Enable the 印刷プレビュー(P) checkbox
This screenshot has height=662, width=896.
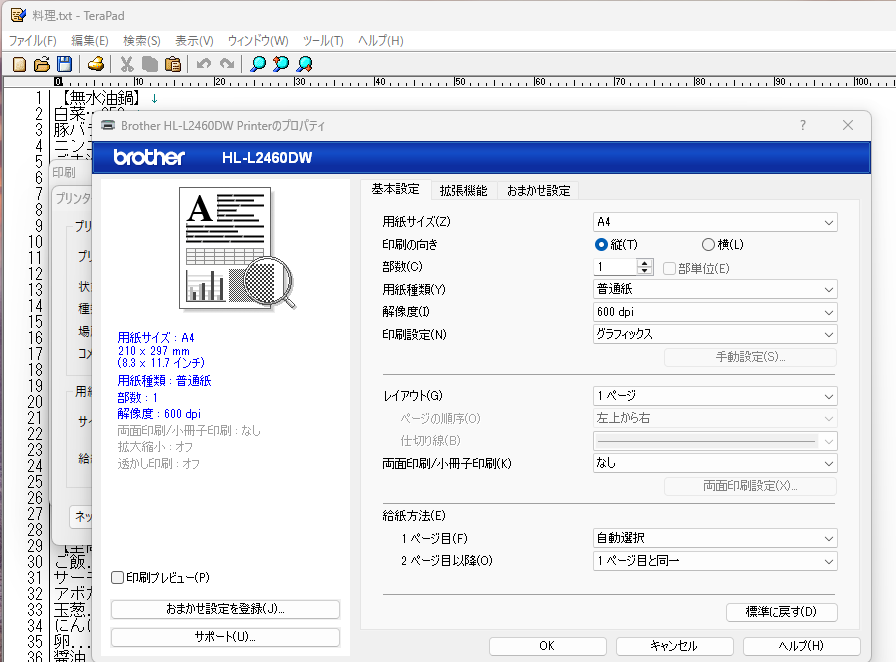(118, 577)
